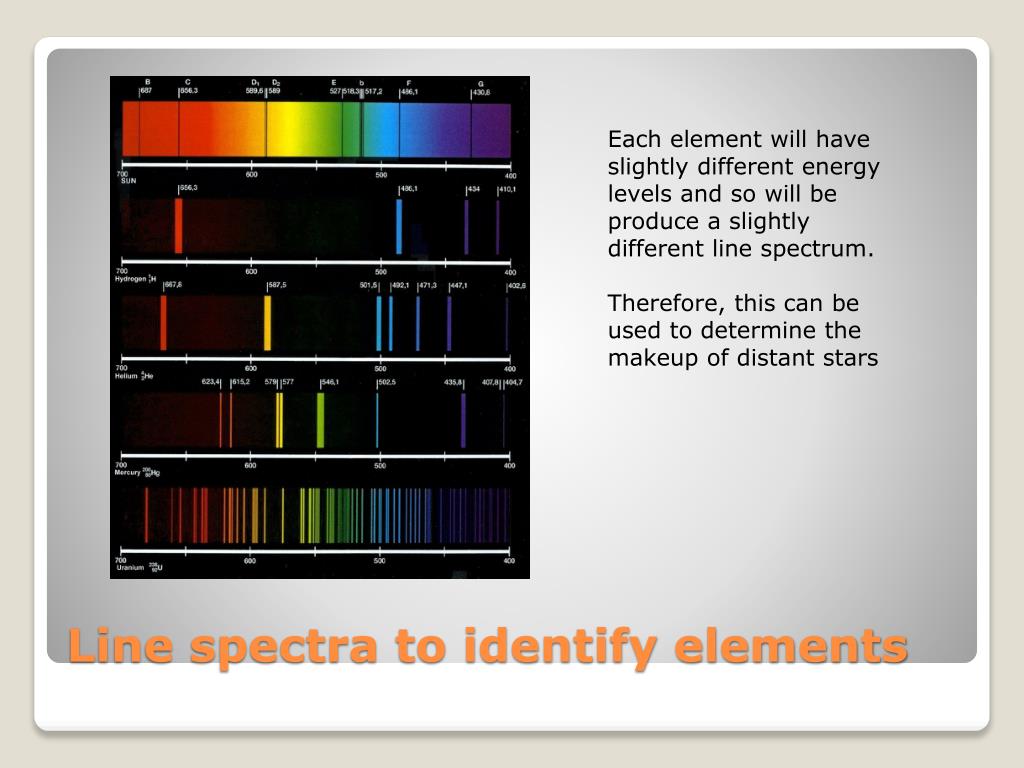
Task: Click the "435,8" wavelength label above mercury
Action: 454,382
